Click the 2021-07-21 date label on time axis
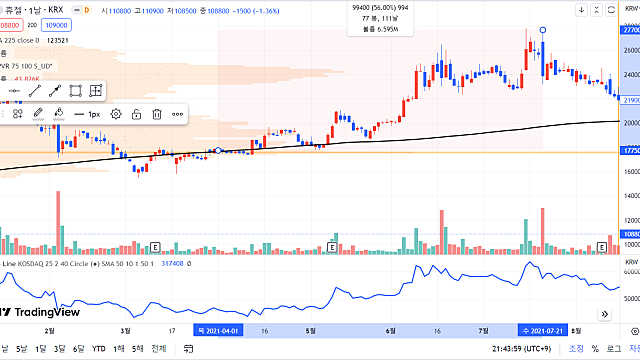 tap(542, 331)
